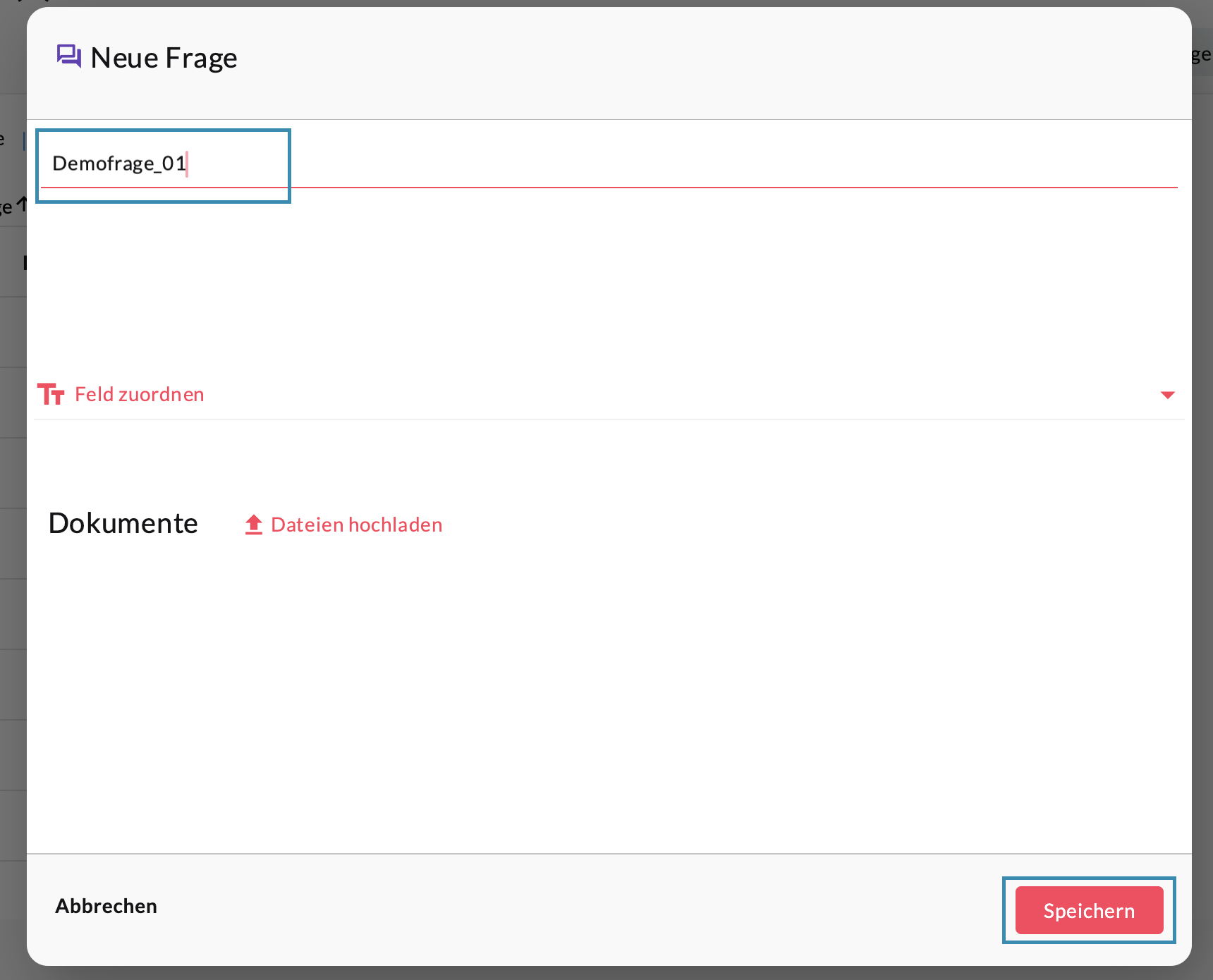Expand Feld zuordnen using the red caret

click(x=1167, y=395)
